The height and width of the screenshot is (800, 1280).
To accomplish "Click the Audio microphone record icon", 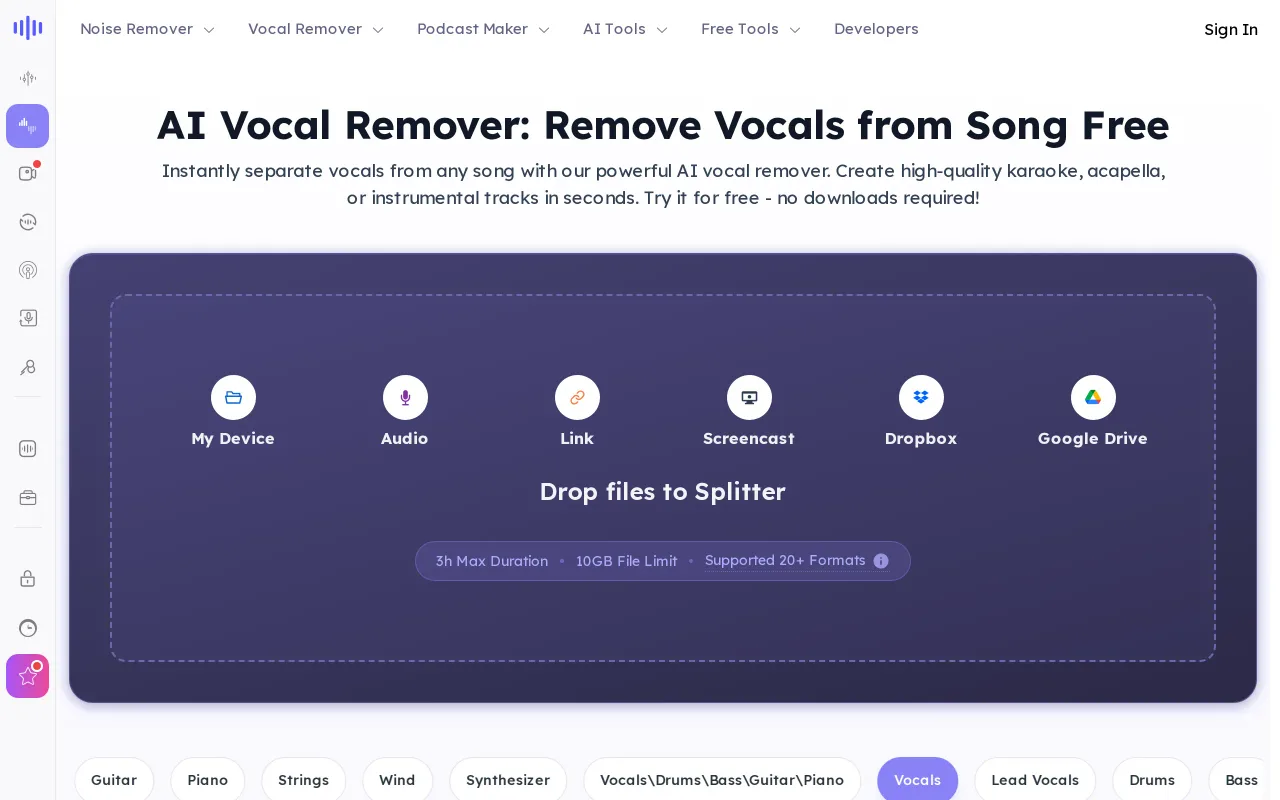I will click(x=405, y=398).
